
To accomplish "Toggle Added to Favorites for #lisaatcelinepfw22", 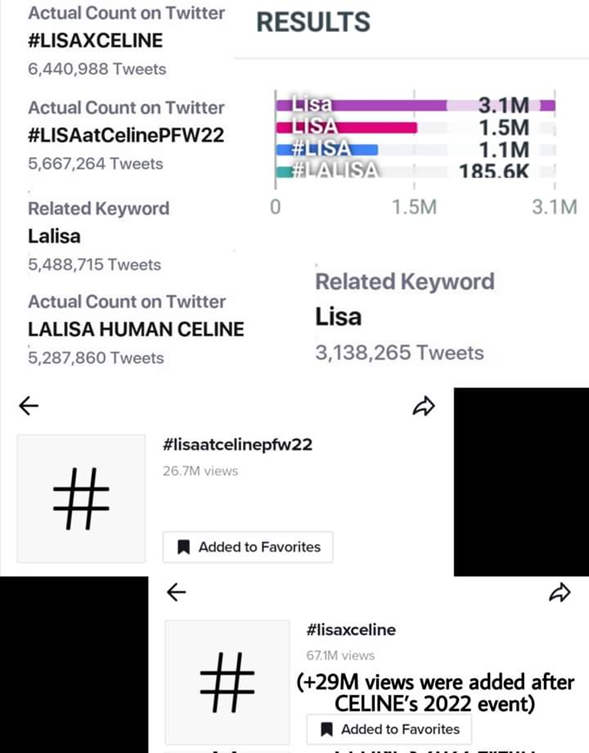I will coord(248,547).
